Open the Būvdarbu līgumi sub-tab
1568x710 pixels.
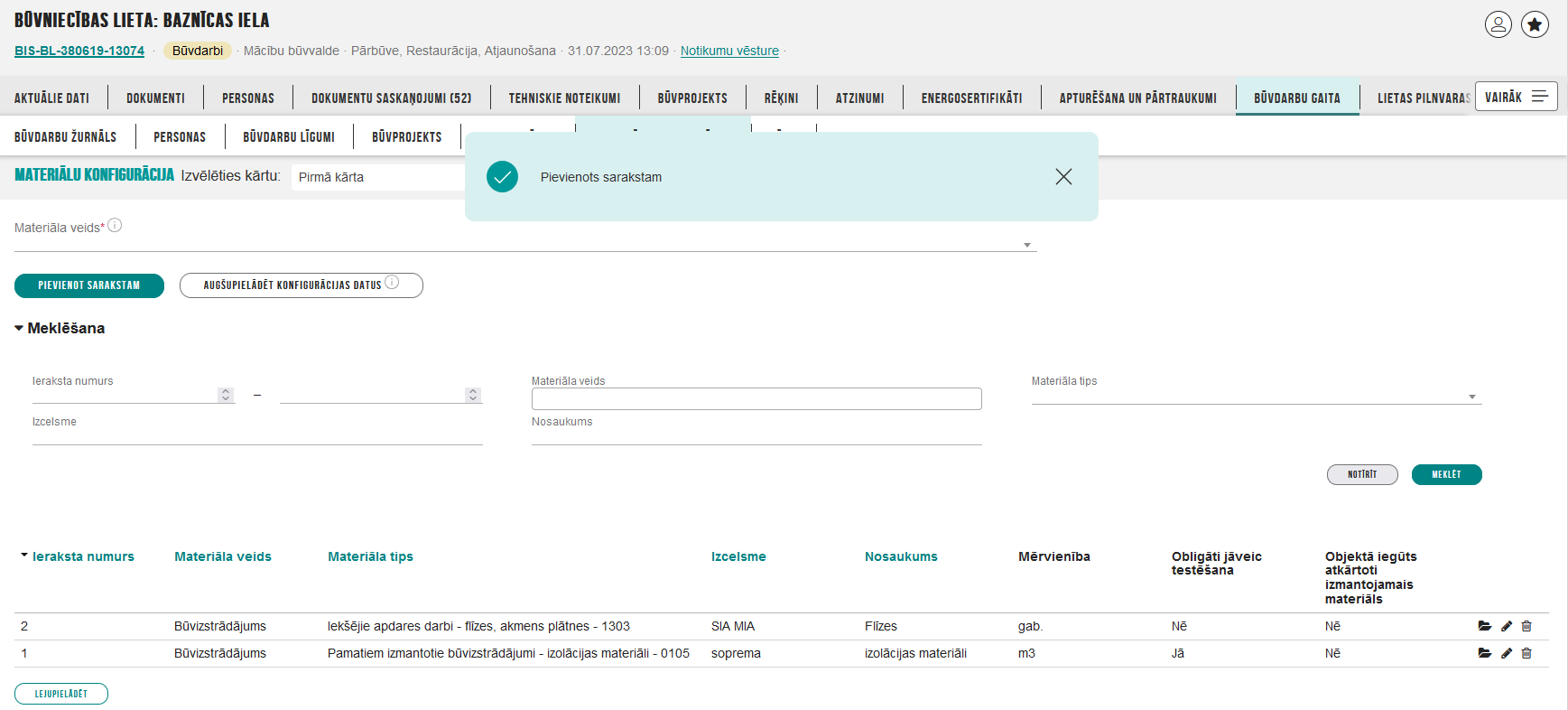pos(289,136)
